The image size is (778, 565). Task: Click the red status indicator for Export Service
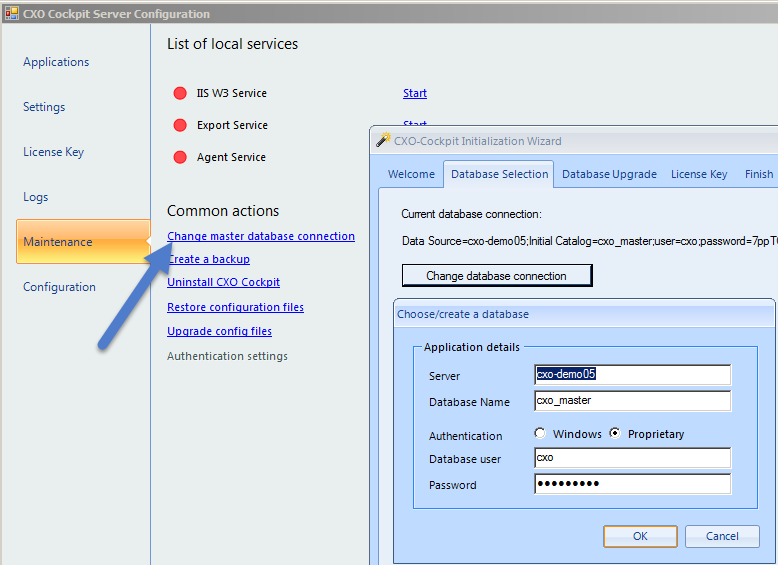180,125
